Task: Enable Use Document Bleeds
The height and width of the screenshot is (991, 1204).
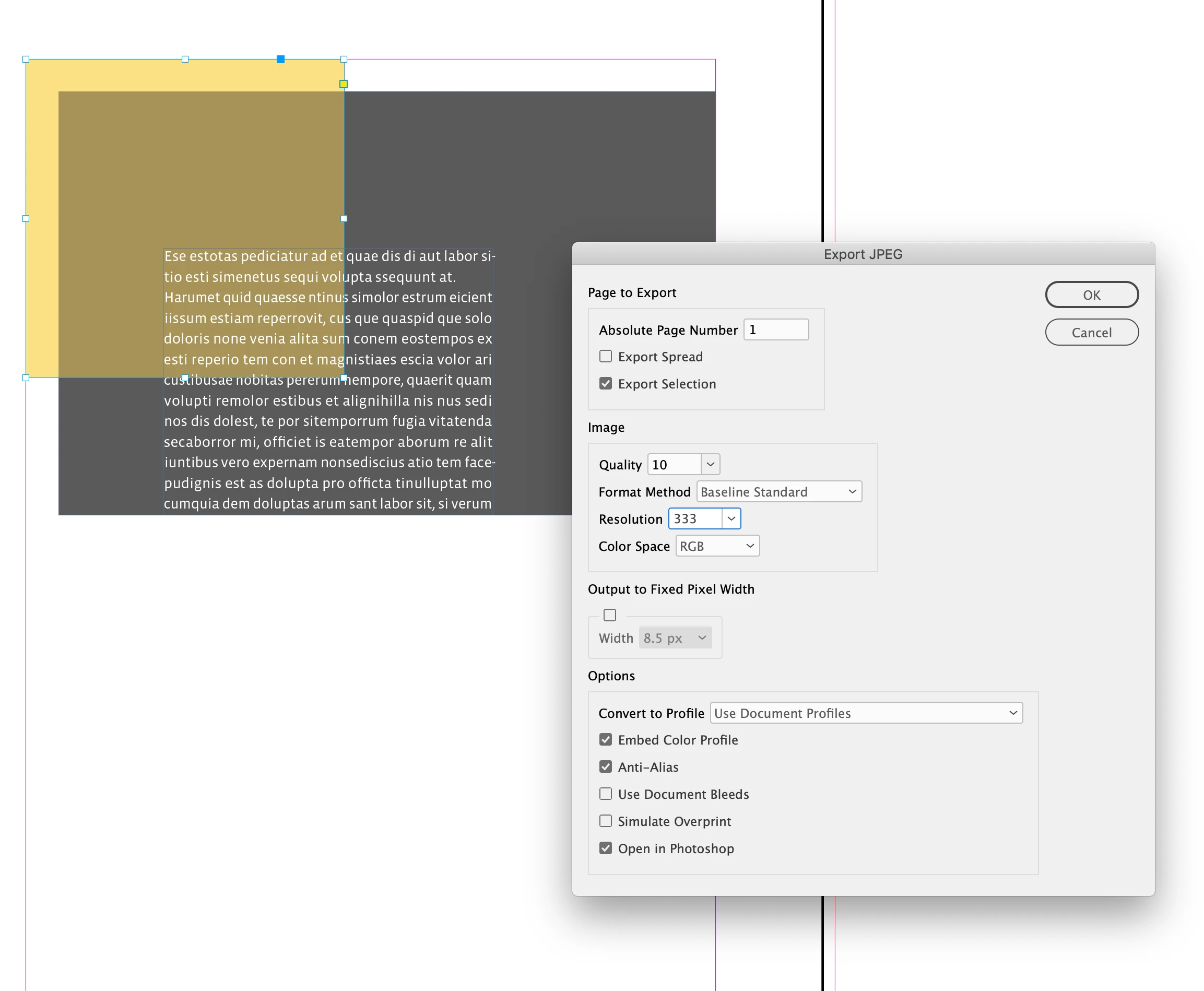Action: (x=605, y=794)
